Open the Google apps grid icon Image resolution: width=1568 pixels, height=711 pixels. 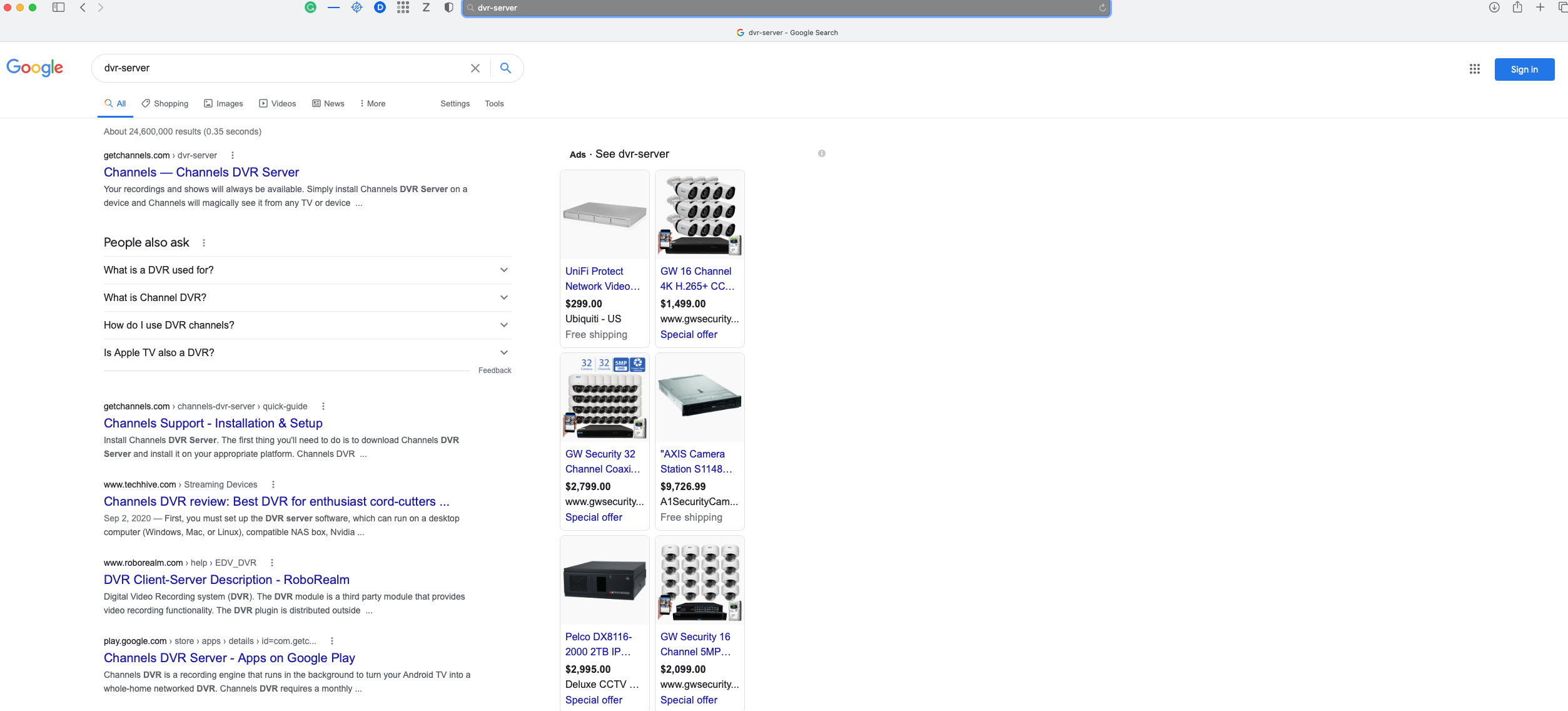(1474, 69)
